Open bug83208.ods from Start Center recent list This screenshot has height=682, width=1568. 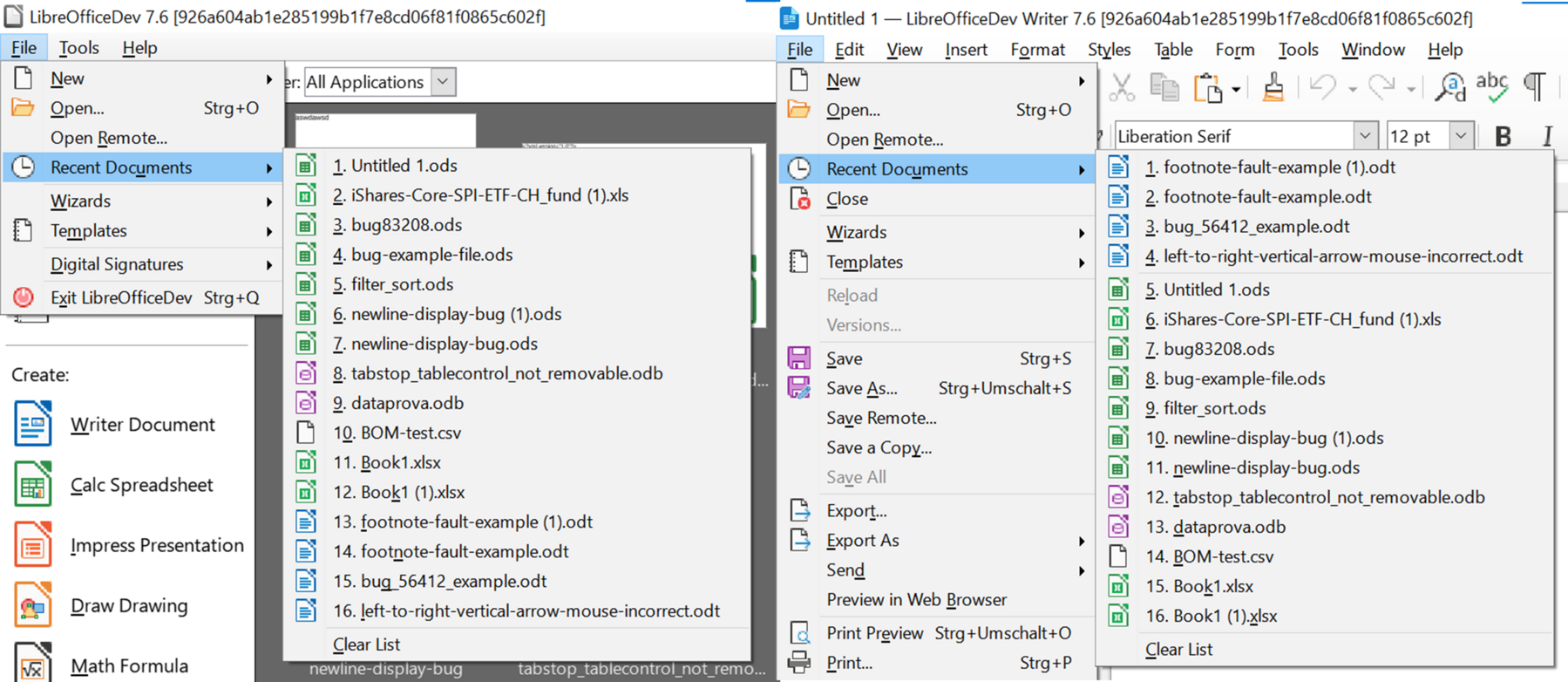406,225
